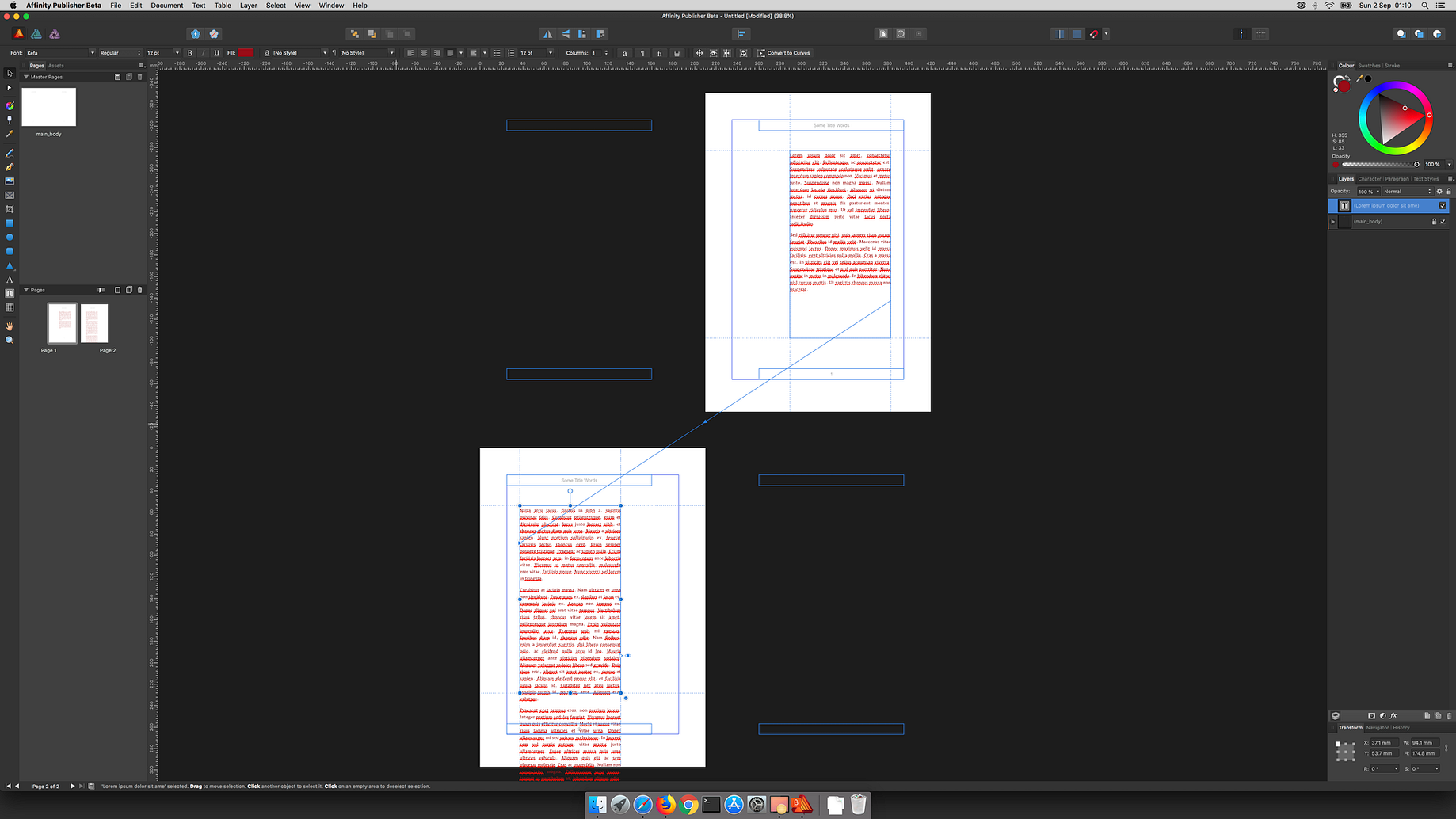Switch to the Affinity Designer persona icon
Viewport: 1456px width, 819px height.
point(36,34)
